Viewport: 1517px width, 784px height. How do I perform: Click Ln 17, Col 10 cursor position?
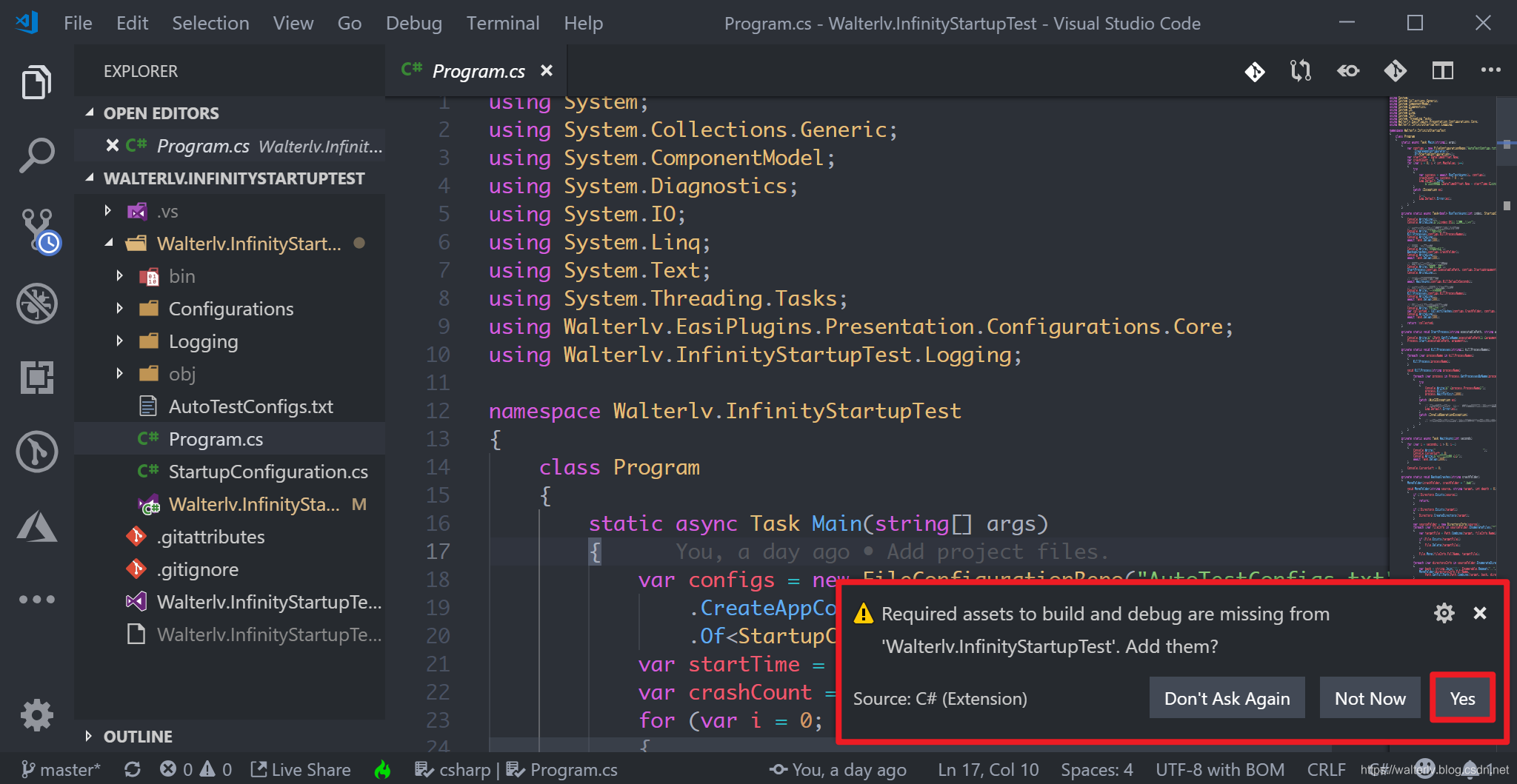click(x=988, y=770)
